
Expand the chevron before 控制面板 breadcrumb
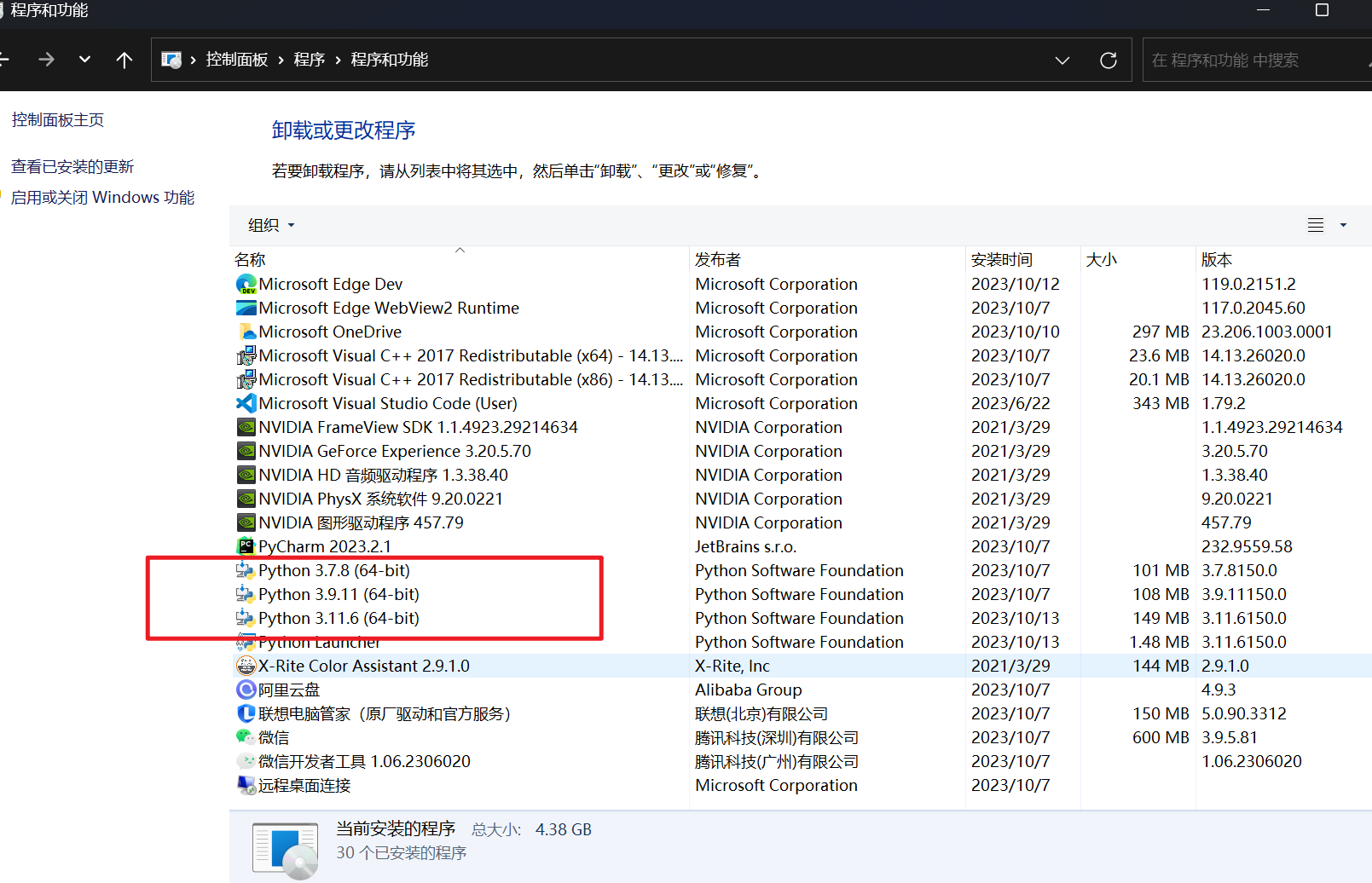194,60
